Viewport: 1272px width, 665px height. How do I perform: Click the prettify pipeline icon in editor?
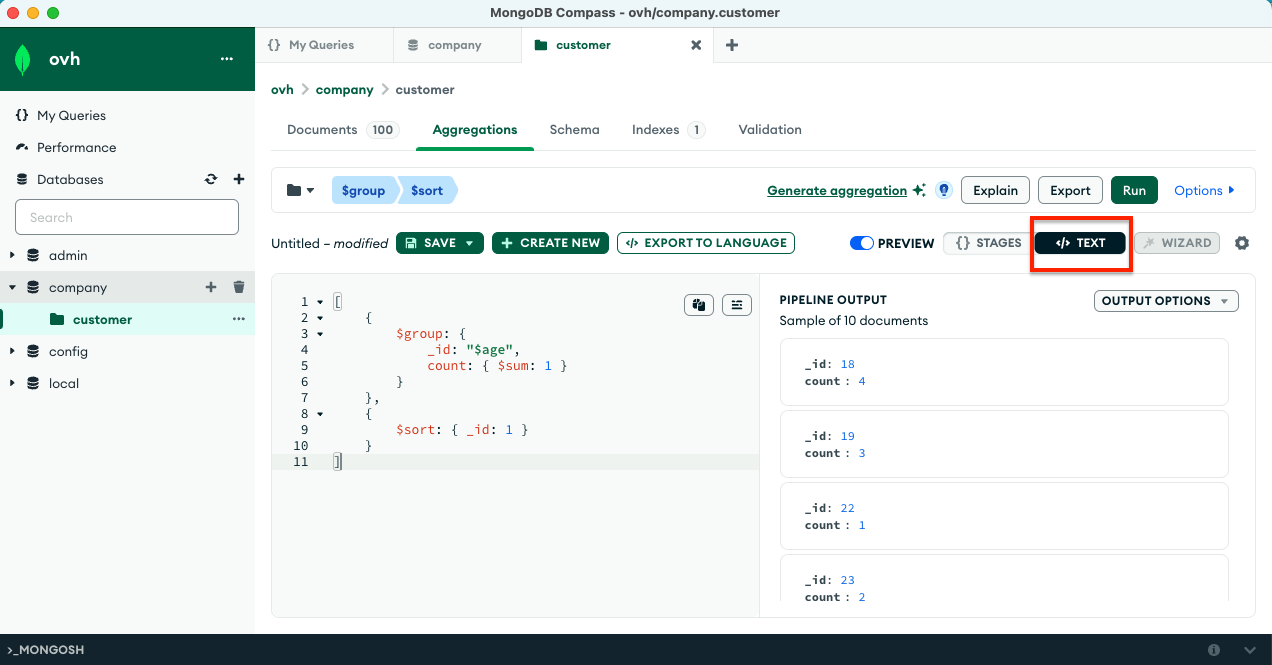(736, 305)
